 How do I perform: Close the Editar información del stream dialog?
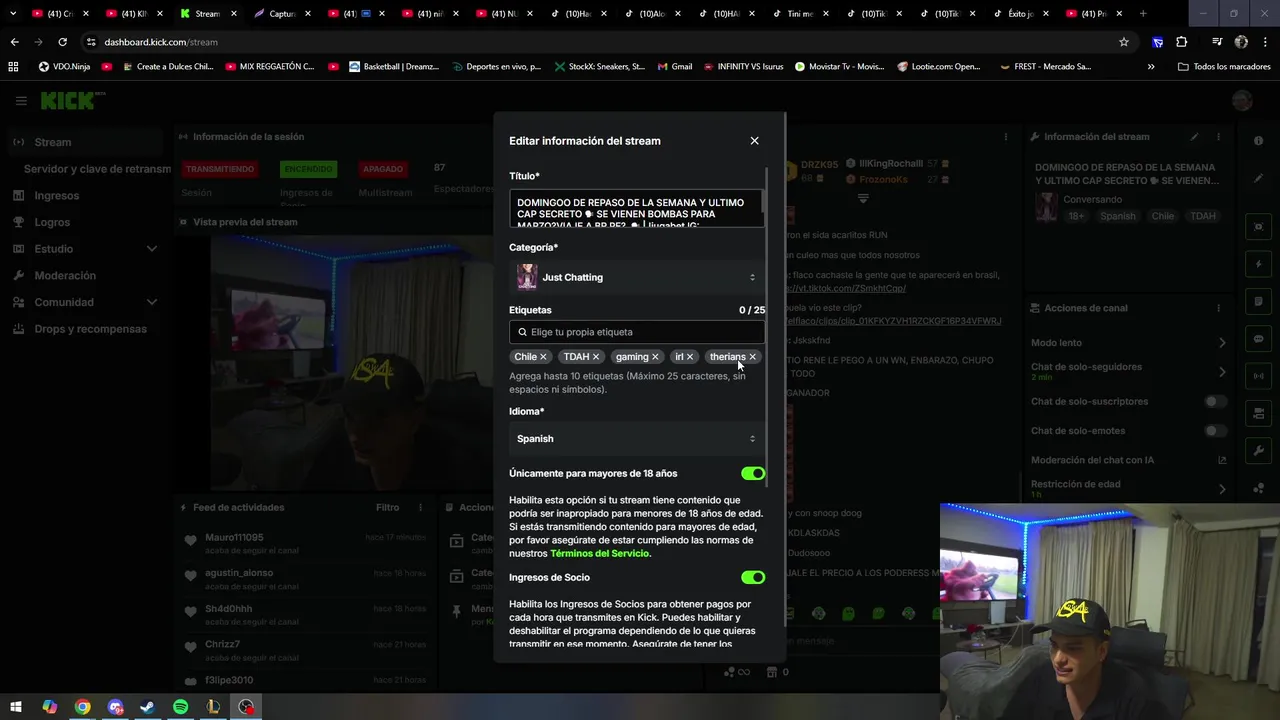[x=754, y=141]
